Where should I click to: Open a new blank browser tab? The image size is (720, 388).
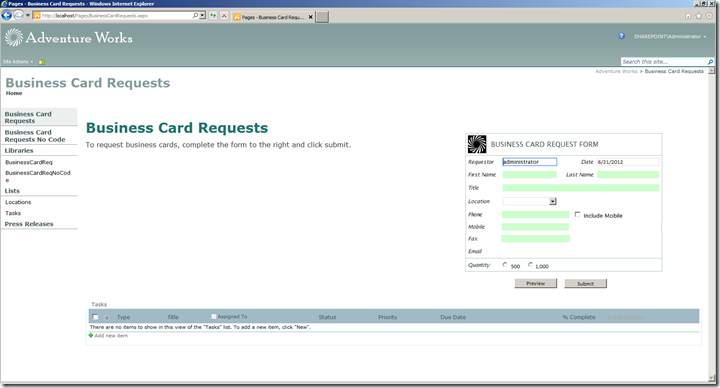pos(322,17)
